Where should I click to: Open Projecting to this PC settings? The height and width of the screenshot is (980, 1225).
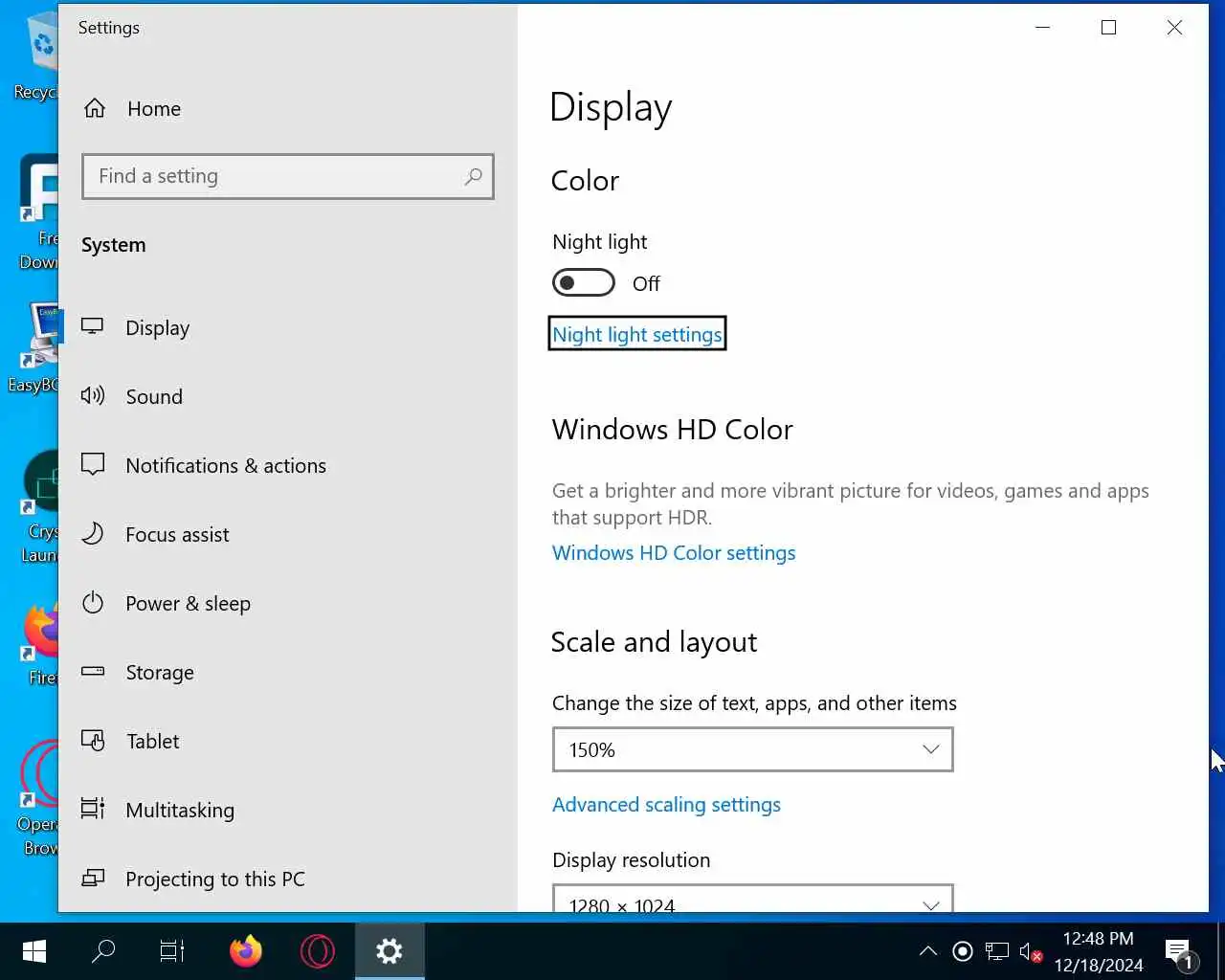288,880
